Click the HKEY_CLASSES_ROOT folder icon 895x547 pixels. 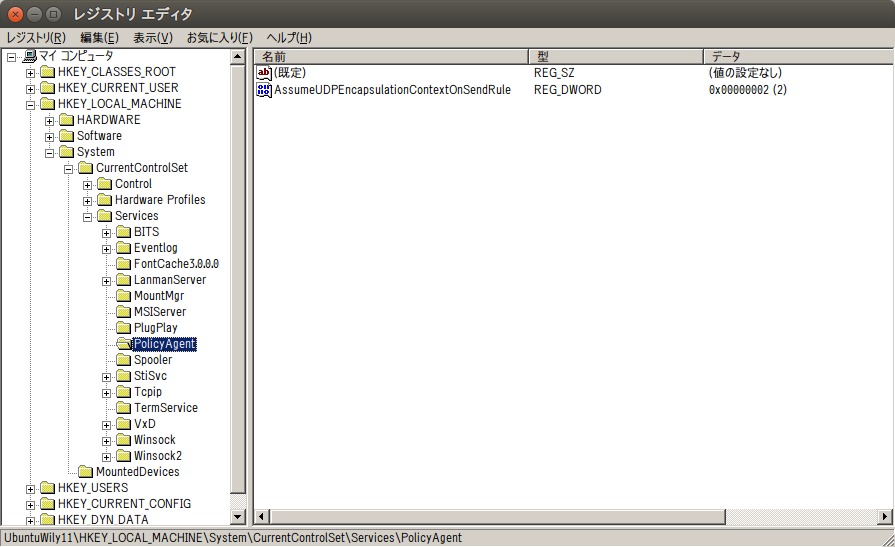[48, 72]
